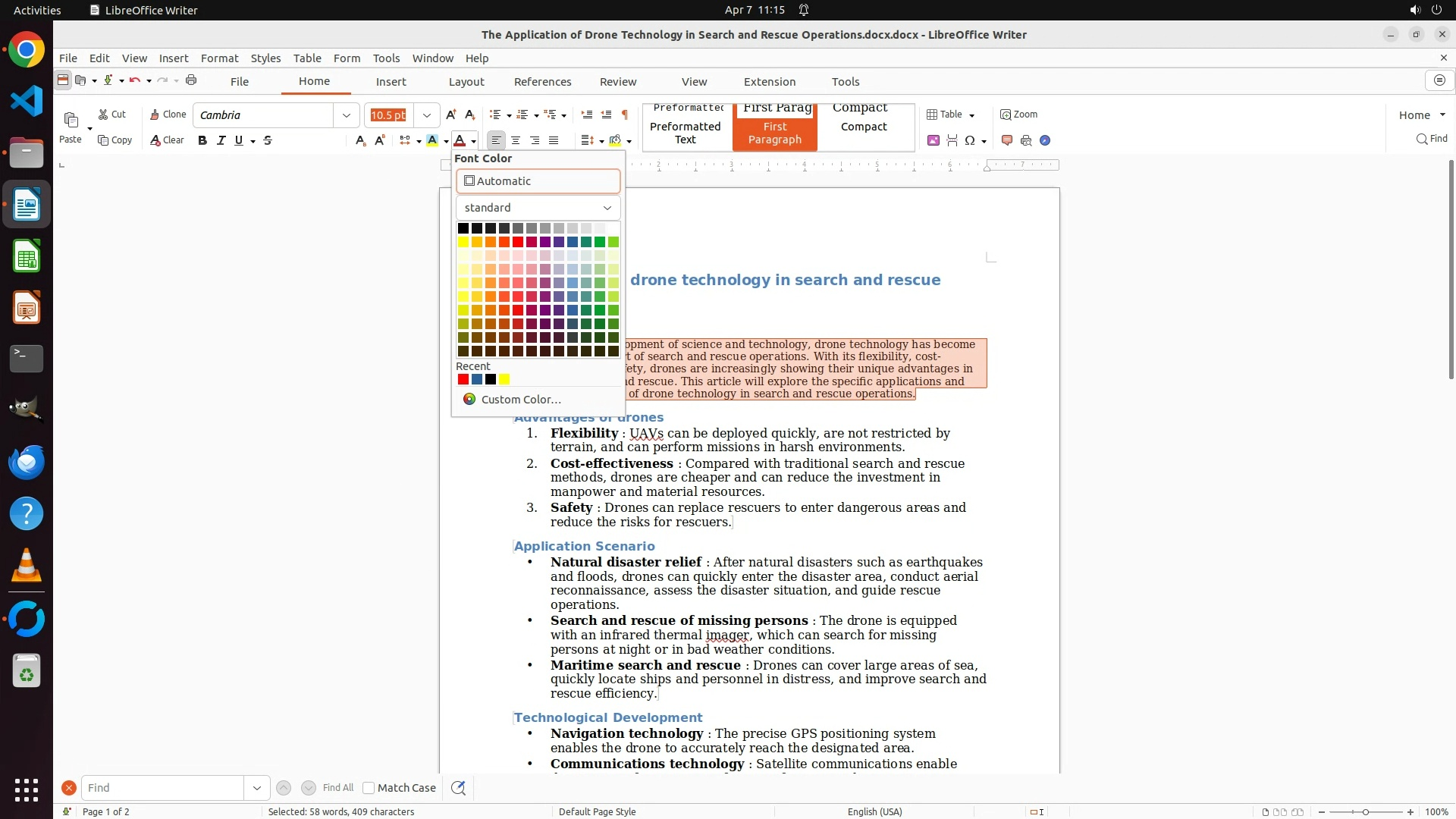This screenshot has height=819, width=1456.
Task: Switch to the Layout tab
Action: [466, 82]
